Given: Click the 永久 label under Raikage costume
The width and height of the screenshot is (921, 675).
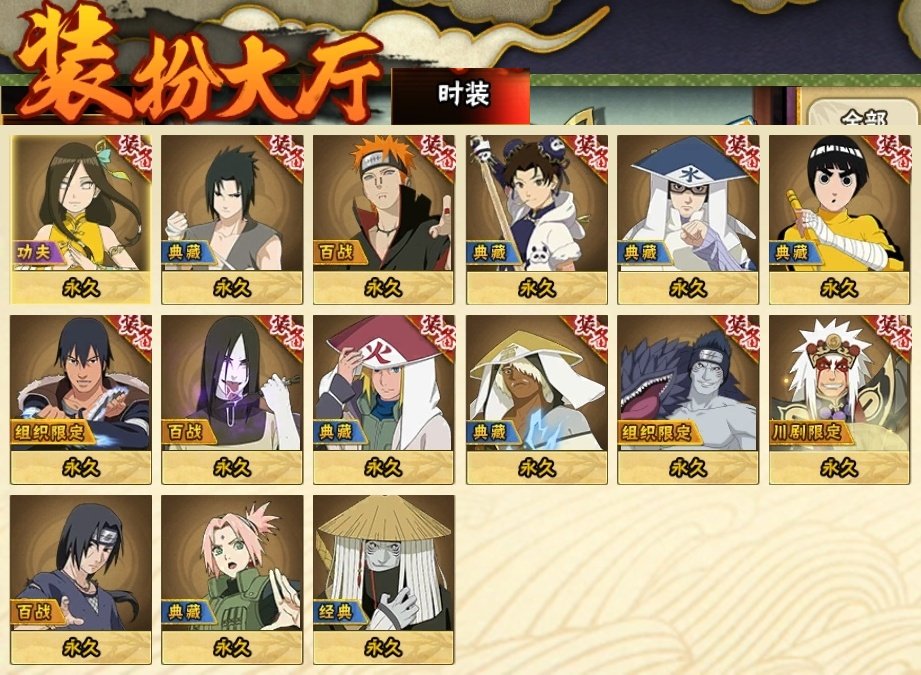Looking at the screenshot, I should pyautogui.click(x=537, y=468).
